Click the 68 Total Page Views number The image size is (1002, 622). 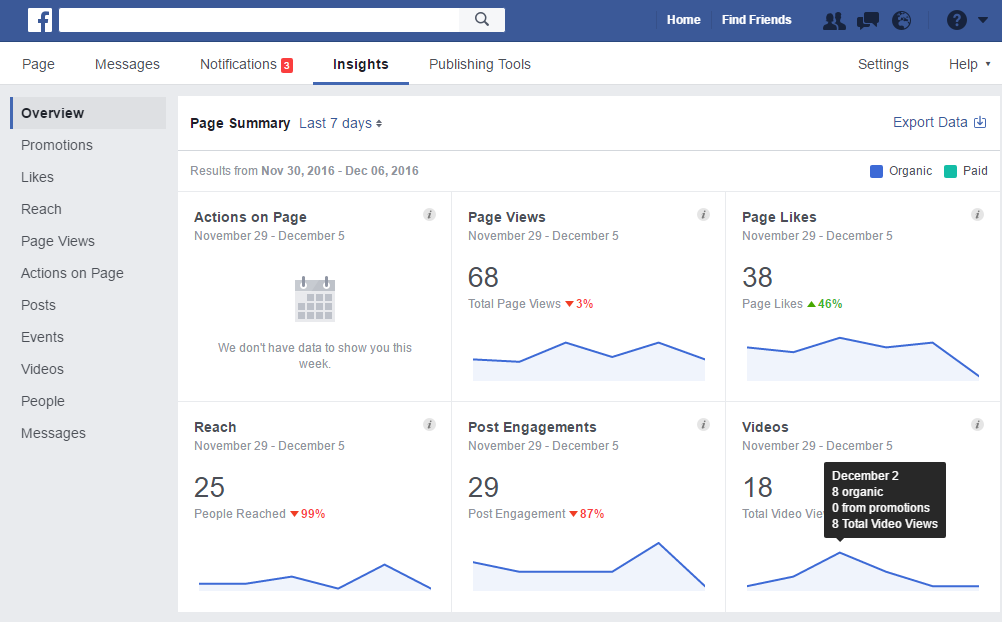coord(483,277)
